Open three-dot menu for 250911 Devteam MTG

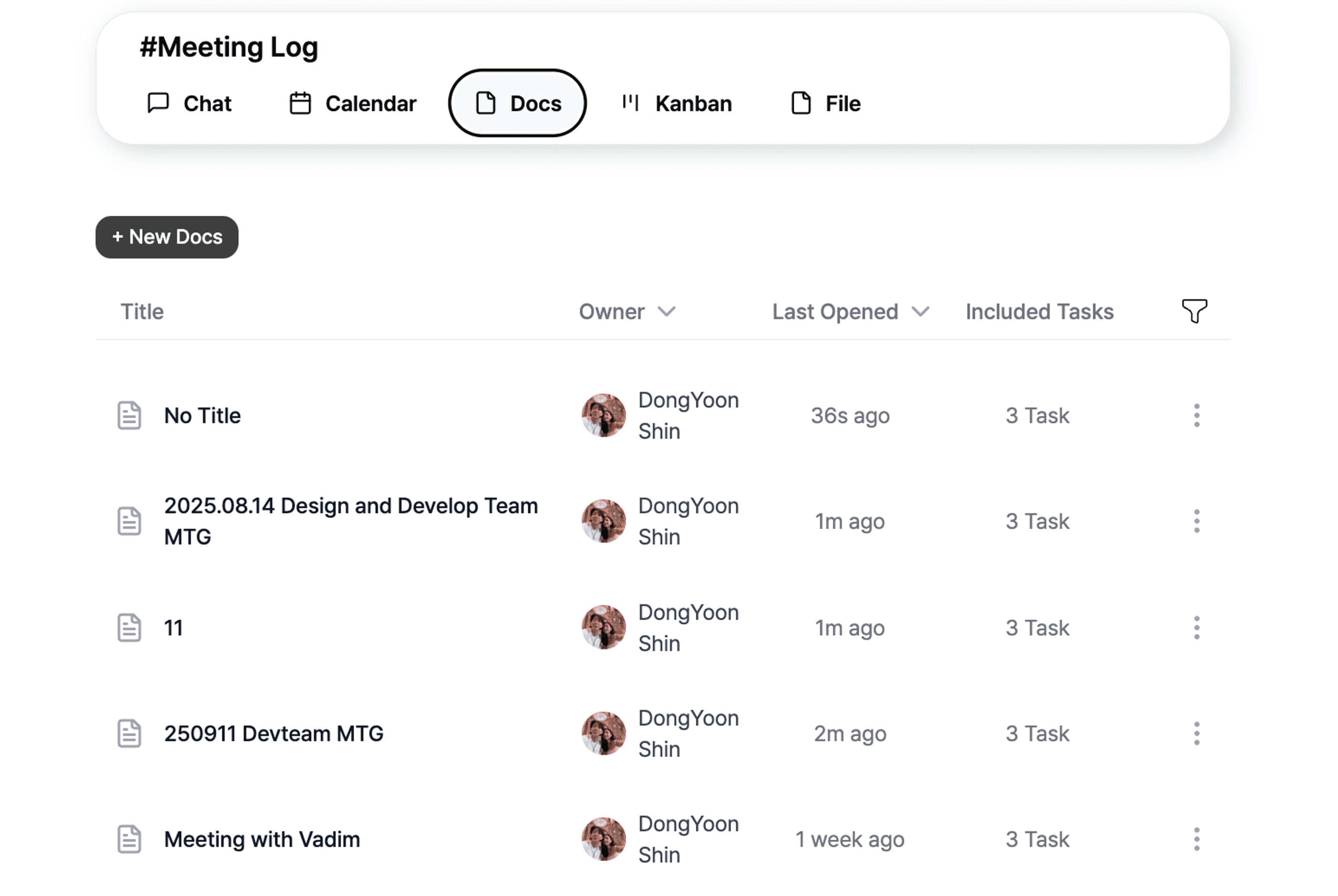point(1196,733)
